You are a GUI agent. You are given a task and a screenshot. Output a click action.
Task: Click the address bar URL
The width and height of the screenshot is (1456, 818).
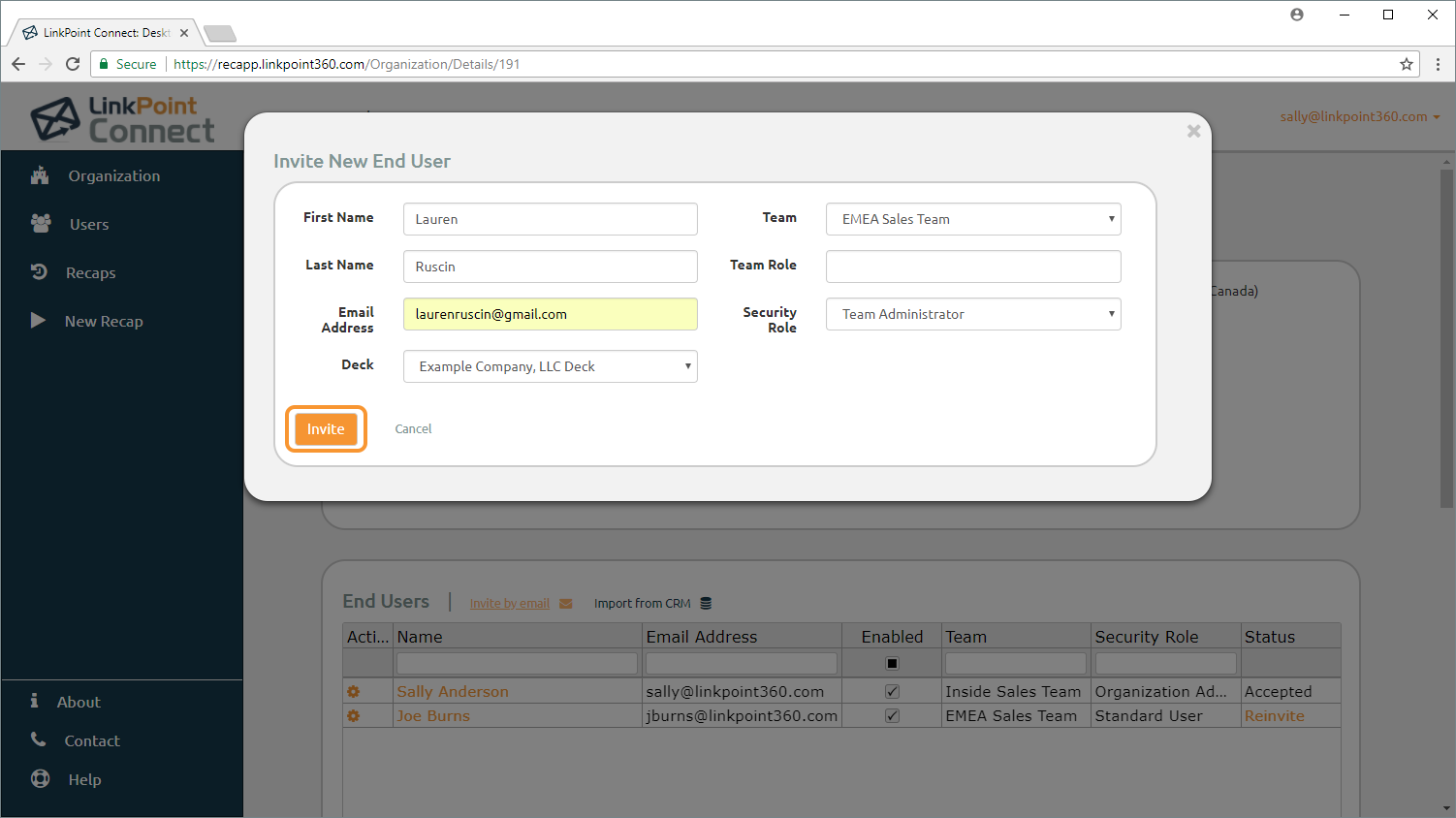coord(346,64)
